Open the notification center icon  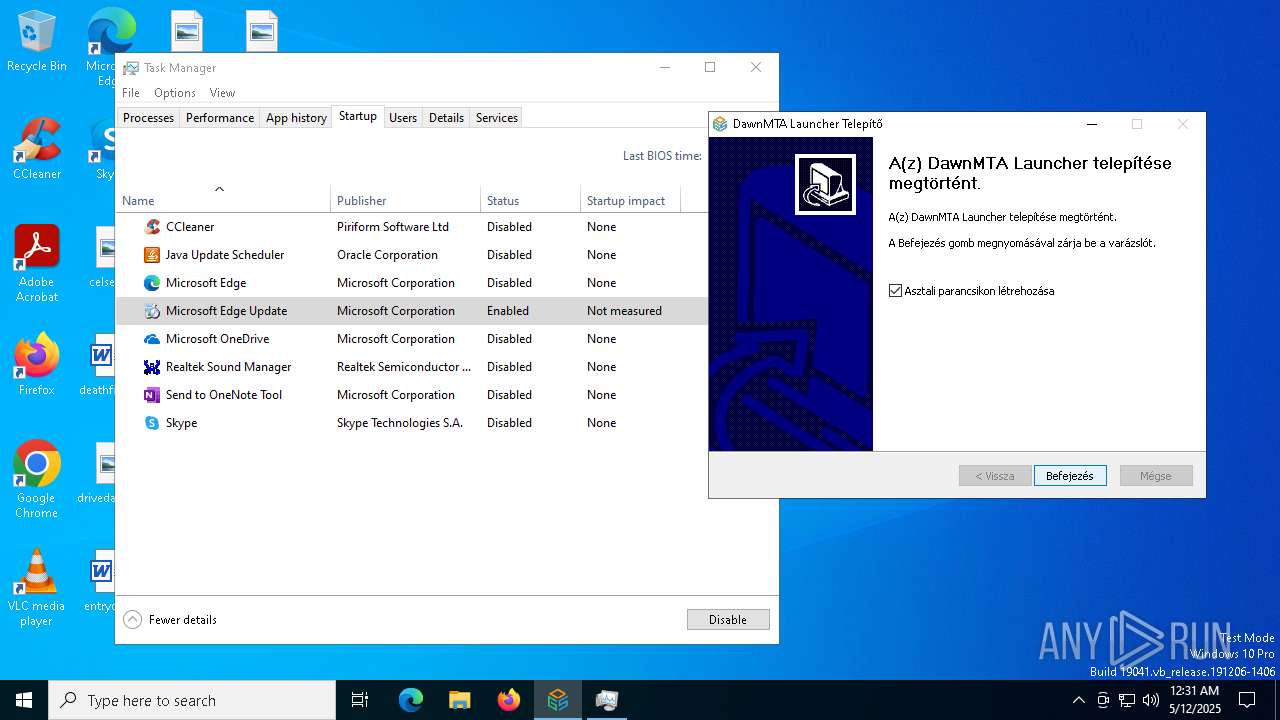(x=1247, y=700)
